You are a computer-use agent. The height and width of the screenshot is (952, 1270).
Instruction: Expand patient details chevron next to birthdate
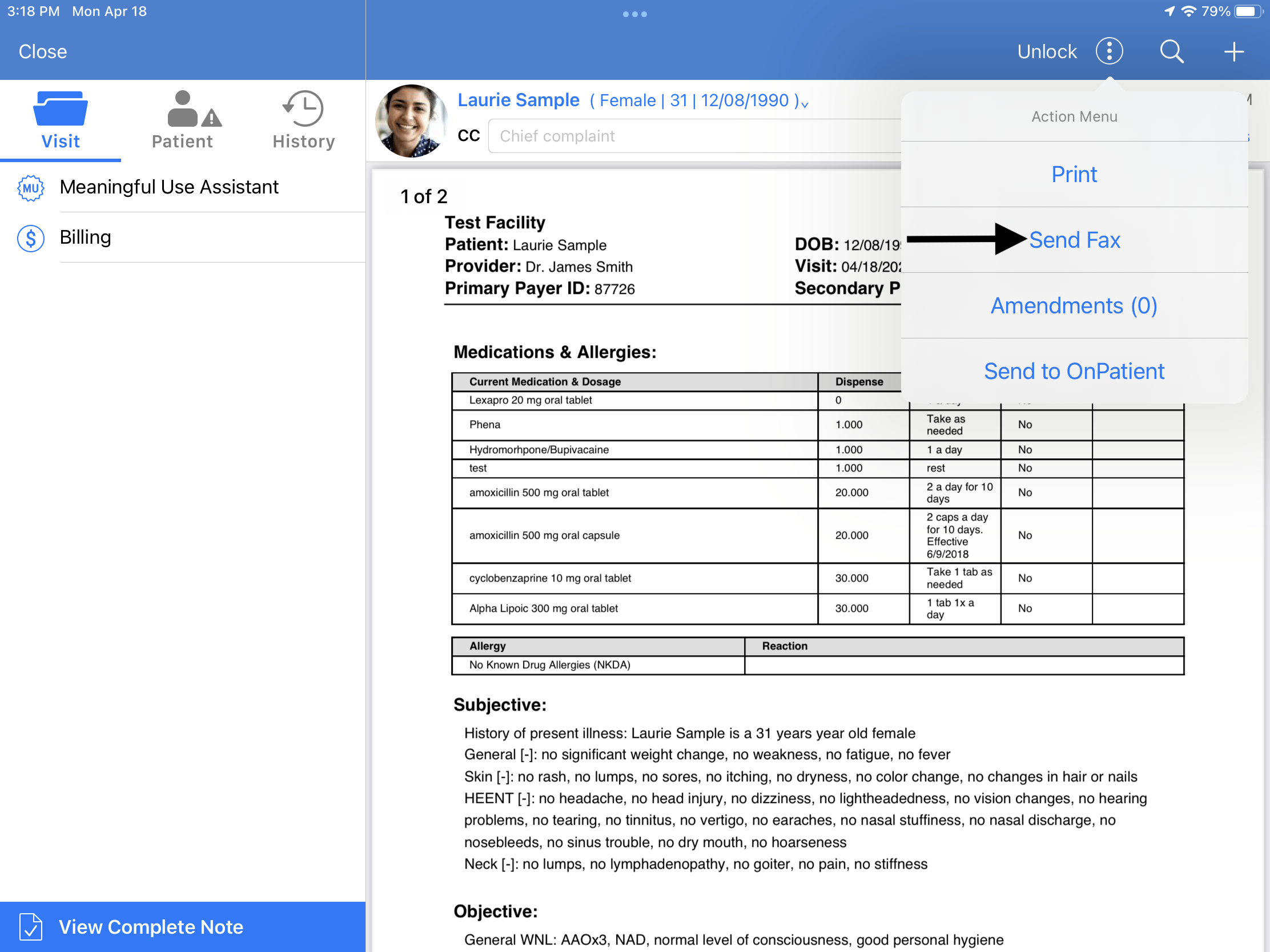click(x=805, y=104)
